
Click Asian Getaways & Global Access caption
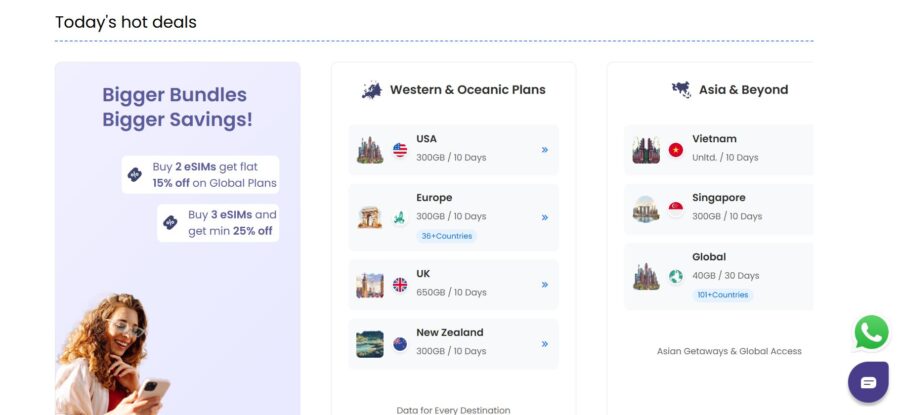tap(729, 351)
